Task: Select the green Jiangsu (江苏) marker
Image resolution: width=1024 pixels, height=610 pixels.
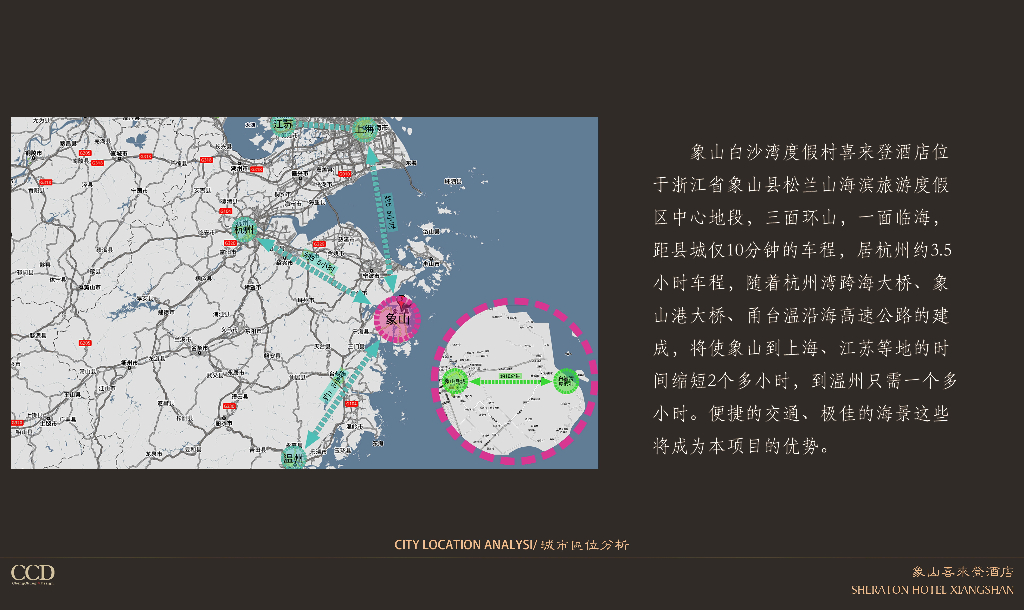Action: (284, 125)
